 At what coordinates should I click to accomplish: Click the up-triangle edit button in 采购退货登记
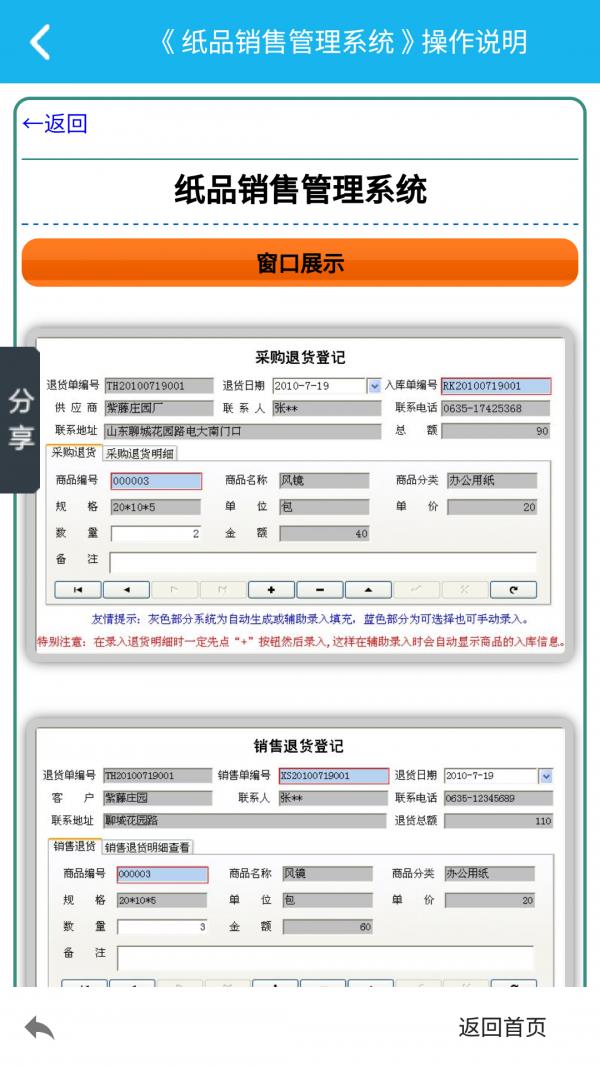368,590
